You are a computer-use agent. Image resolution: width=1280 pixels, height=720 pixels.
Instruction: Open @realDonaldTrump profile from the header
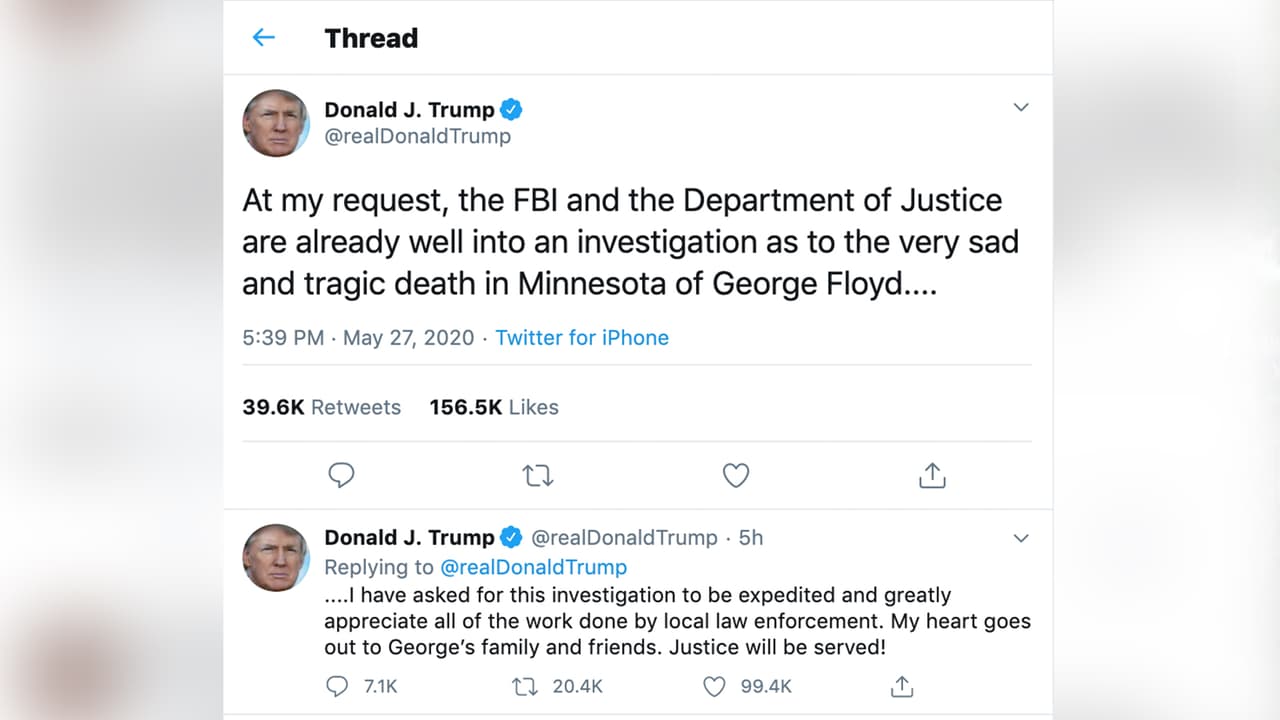[x=419, y=136]
